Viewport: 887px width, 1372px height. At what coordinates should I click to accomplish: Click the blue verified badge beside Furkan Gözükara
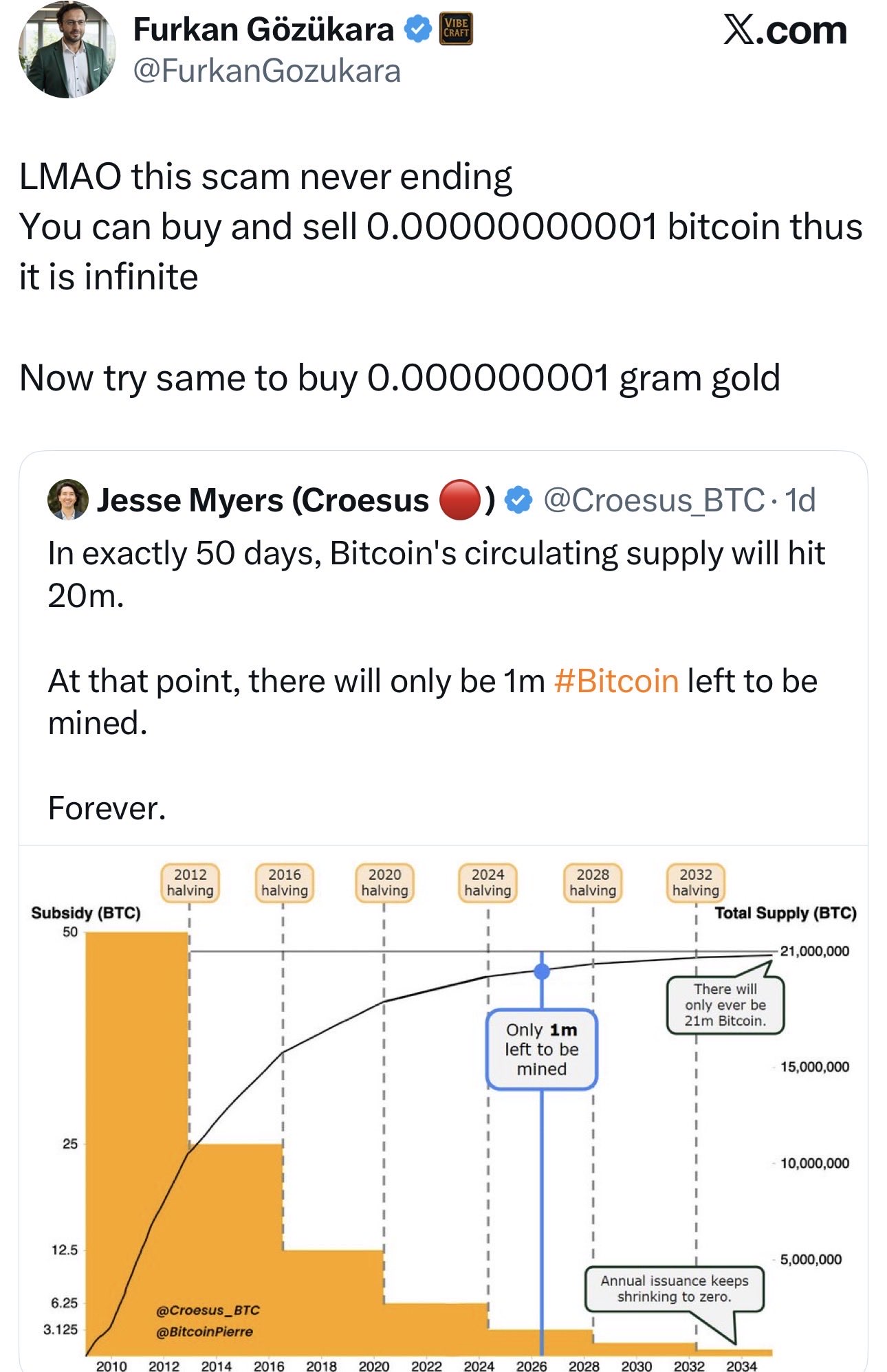click(417, 30)
